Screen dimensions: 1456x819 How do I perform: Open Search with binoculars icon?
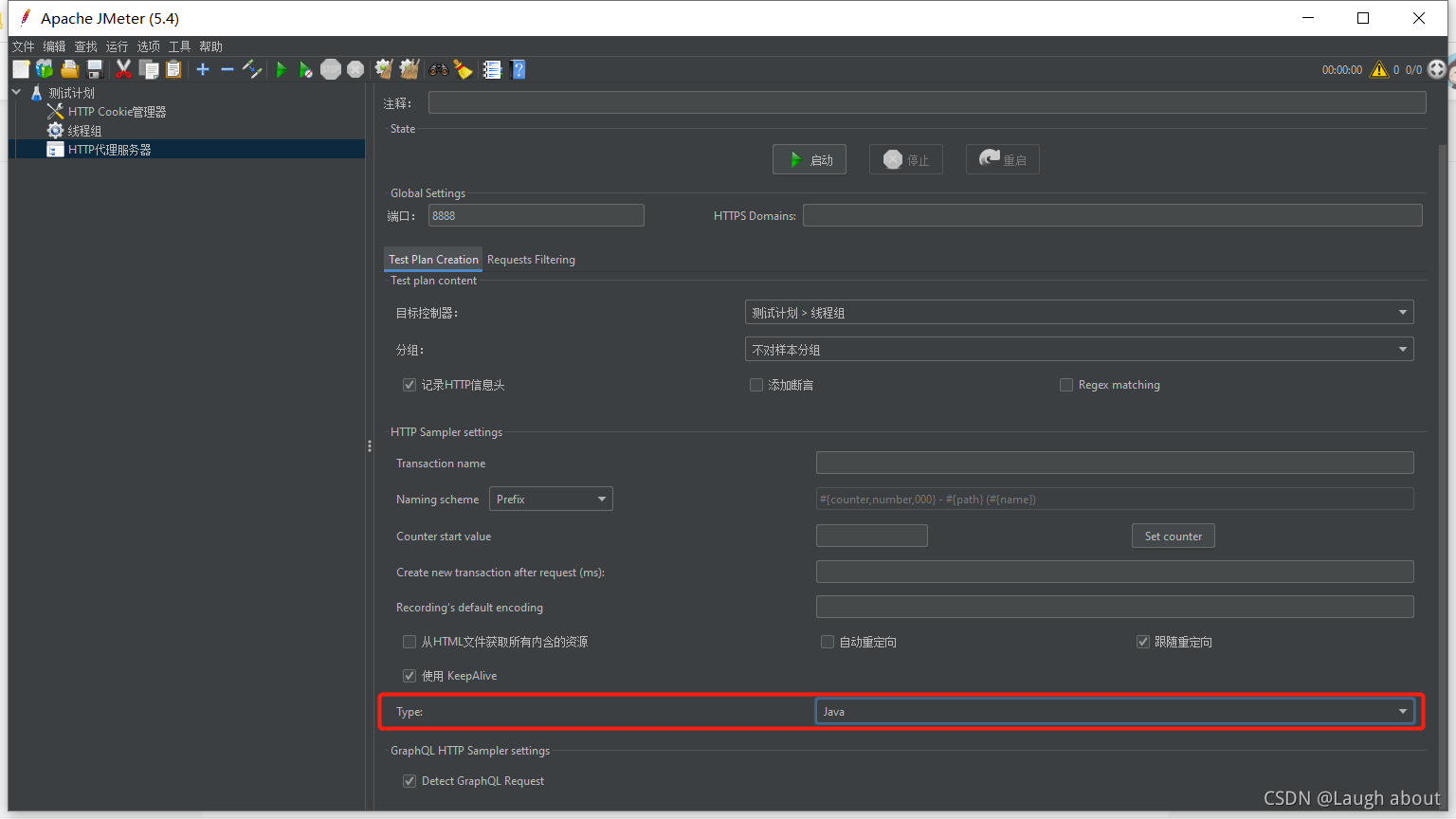(438, 69)
